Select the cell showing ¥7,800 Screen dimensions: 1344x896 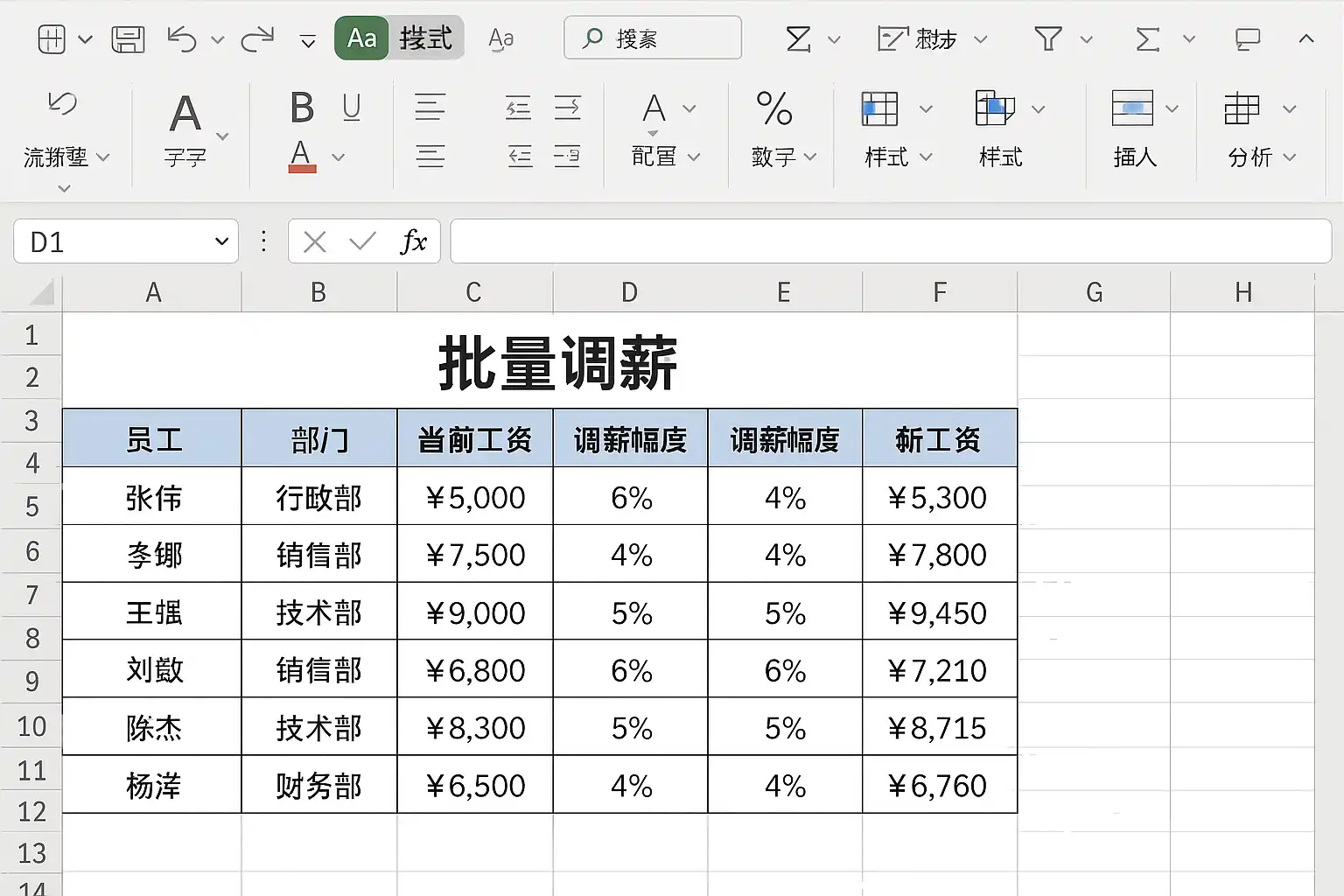pos(940,555)
